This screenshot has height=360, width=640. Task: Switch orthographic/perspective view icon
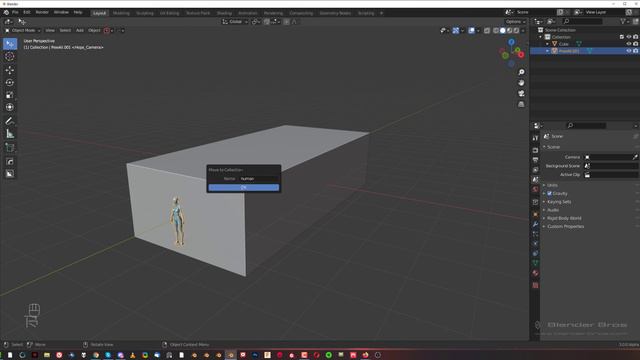point(521,104)
